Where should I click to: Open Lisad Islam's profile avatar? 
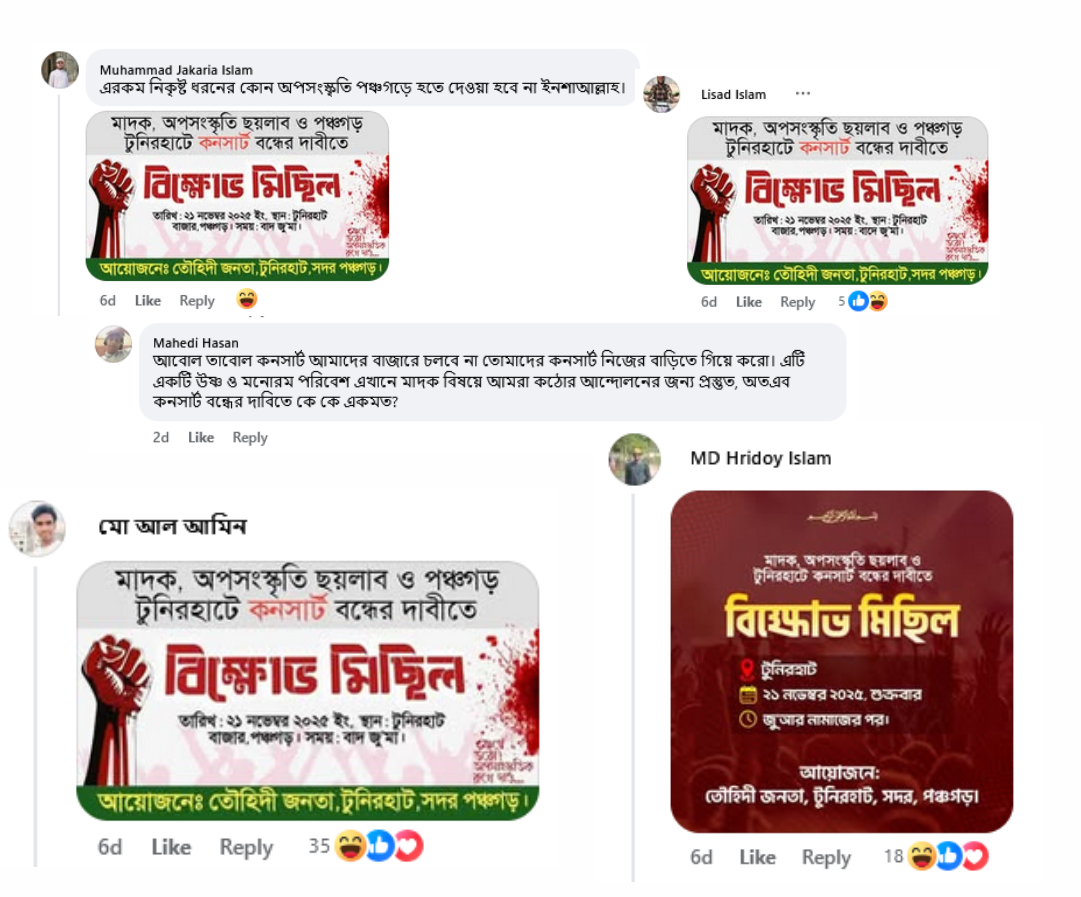pyautogui.click(x=661, y=94)
